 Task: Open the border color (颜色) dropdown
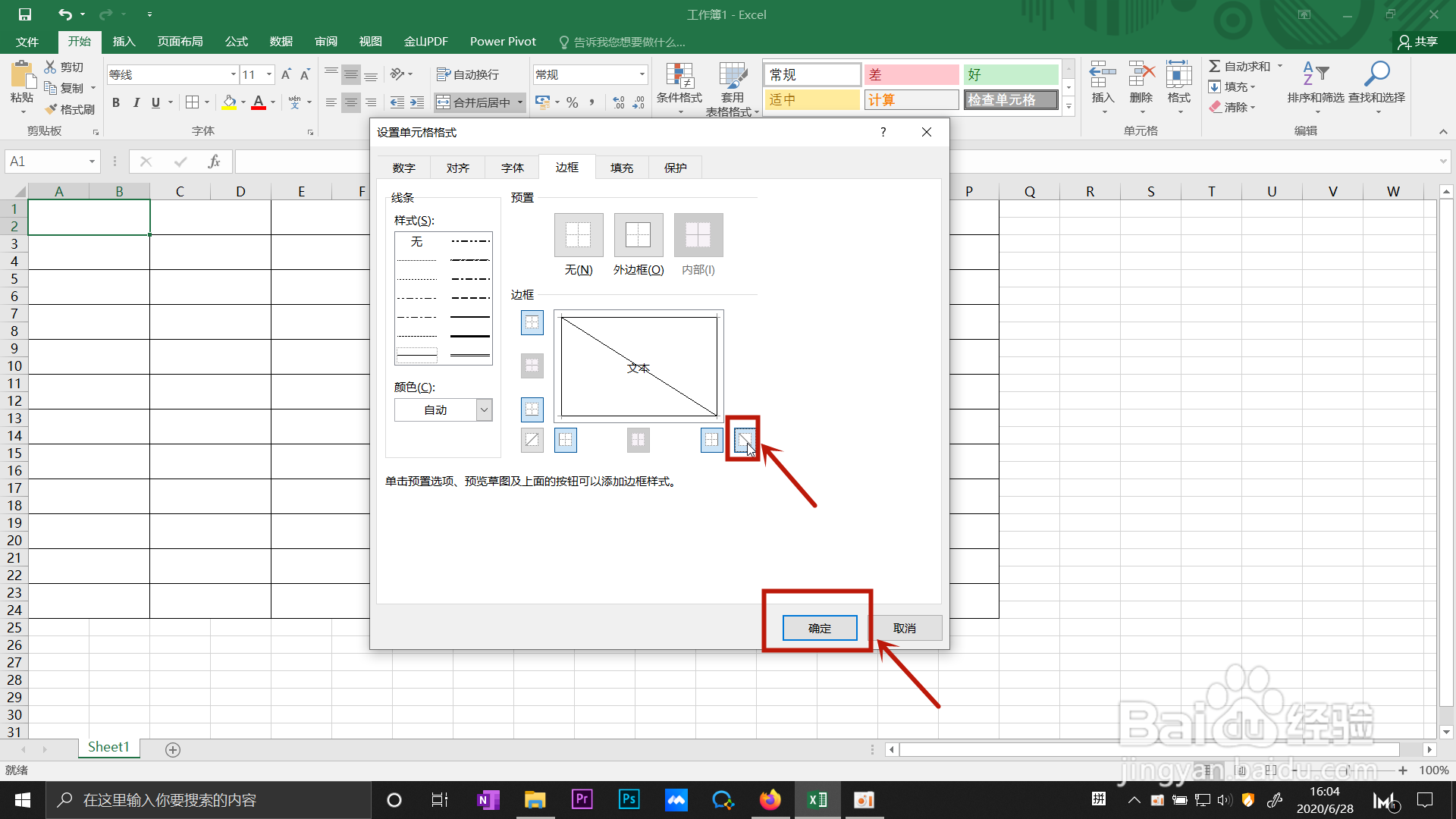(x=483, y=409)
